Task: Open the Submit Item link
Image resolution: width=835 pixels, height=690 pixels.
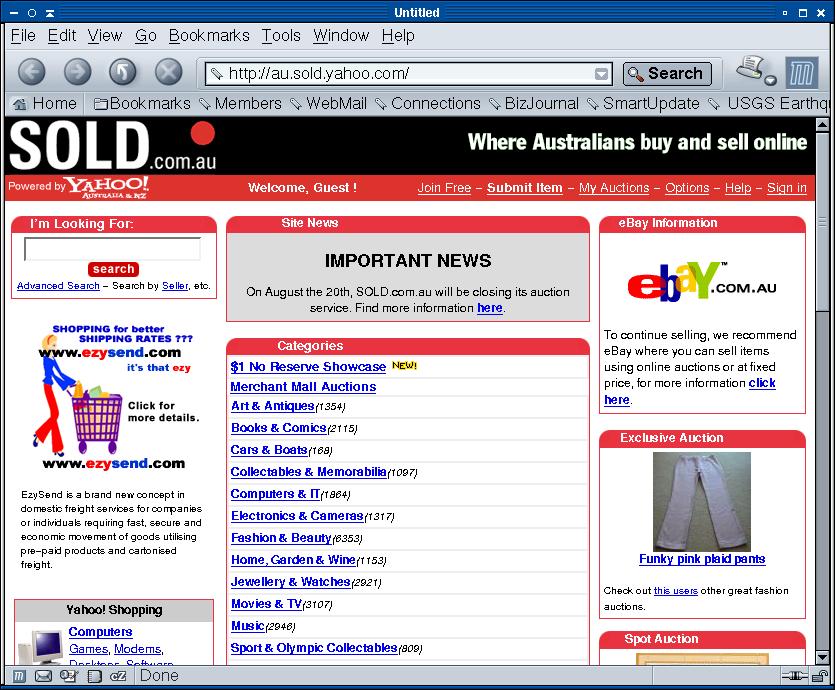Action: (525, 187)
